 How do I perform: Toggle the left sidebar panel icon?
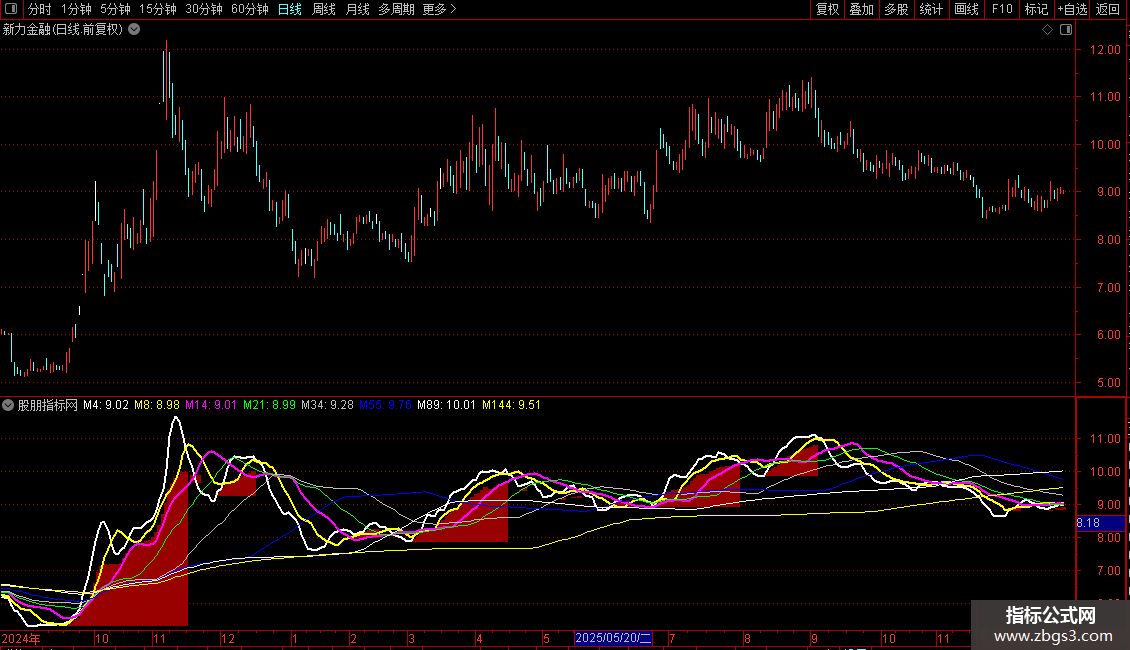click(12, 9)
